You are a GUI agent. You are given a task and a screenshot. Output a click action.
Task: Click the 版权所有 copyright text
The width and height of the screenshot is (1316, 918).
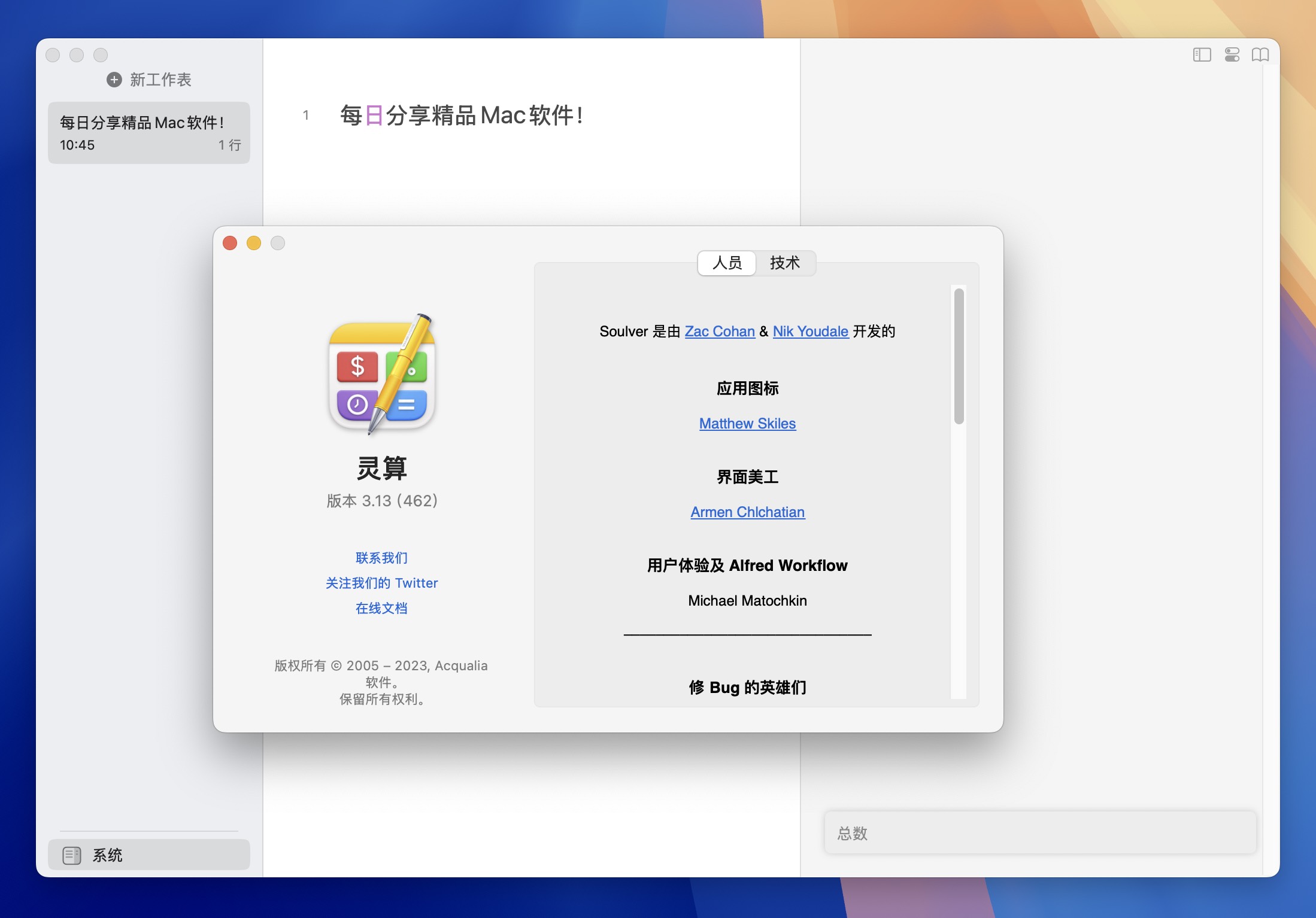[x=381, y=682]
